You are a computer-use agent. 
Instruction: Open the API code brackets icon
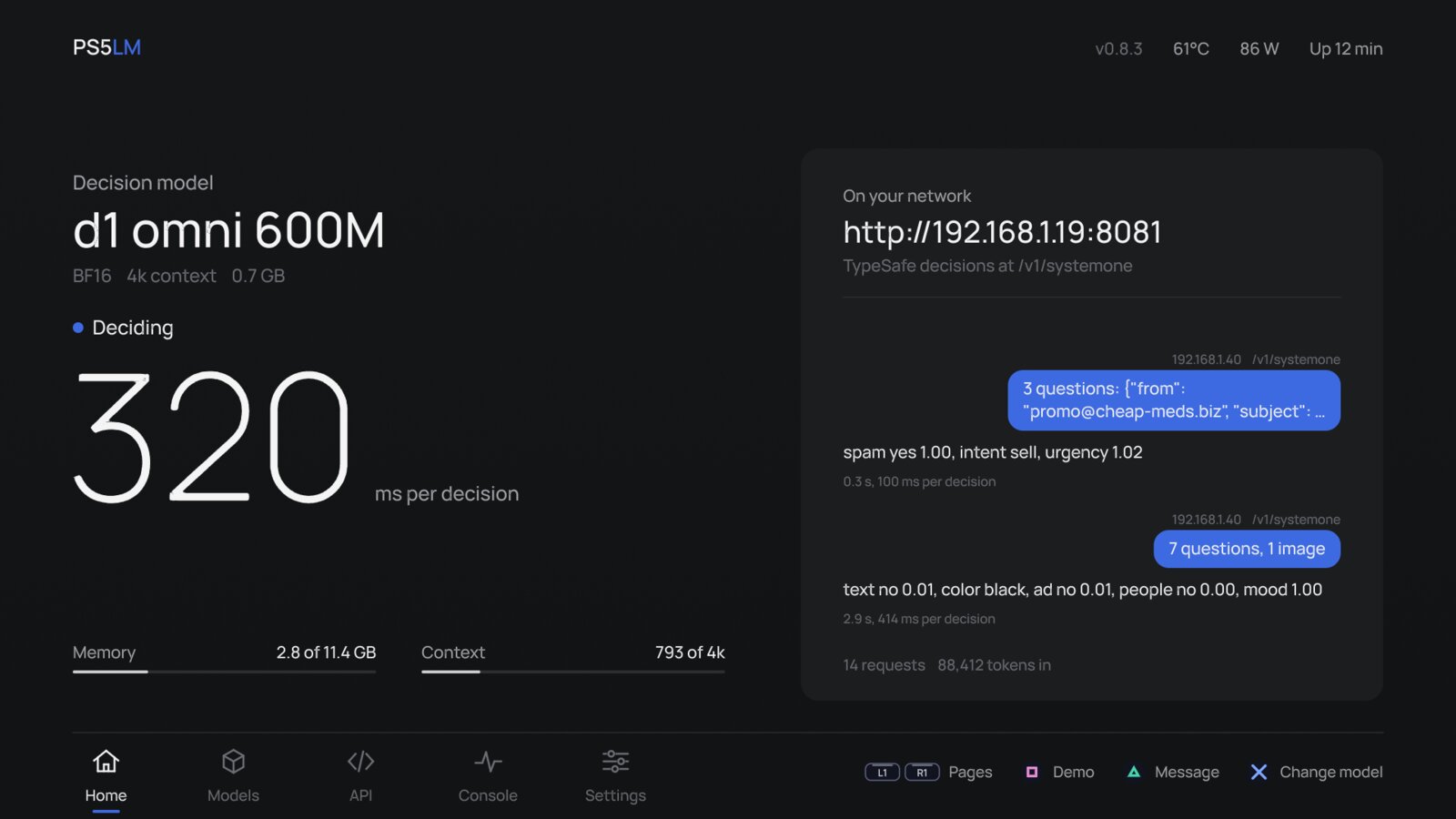[x=360, y=761]
